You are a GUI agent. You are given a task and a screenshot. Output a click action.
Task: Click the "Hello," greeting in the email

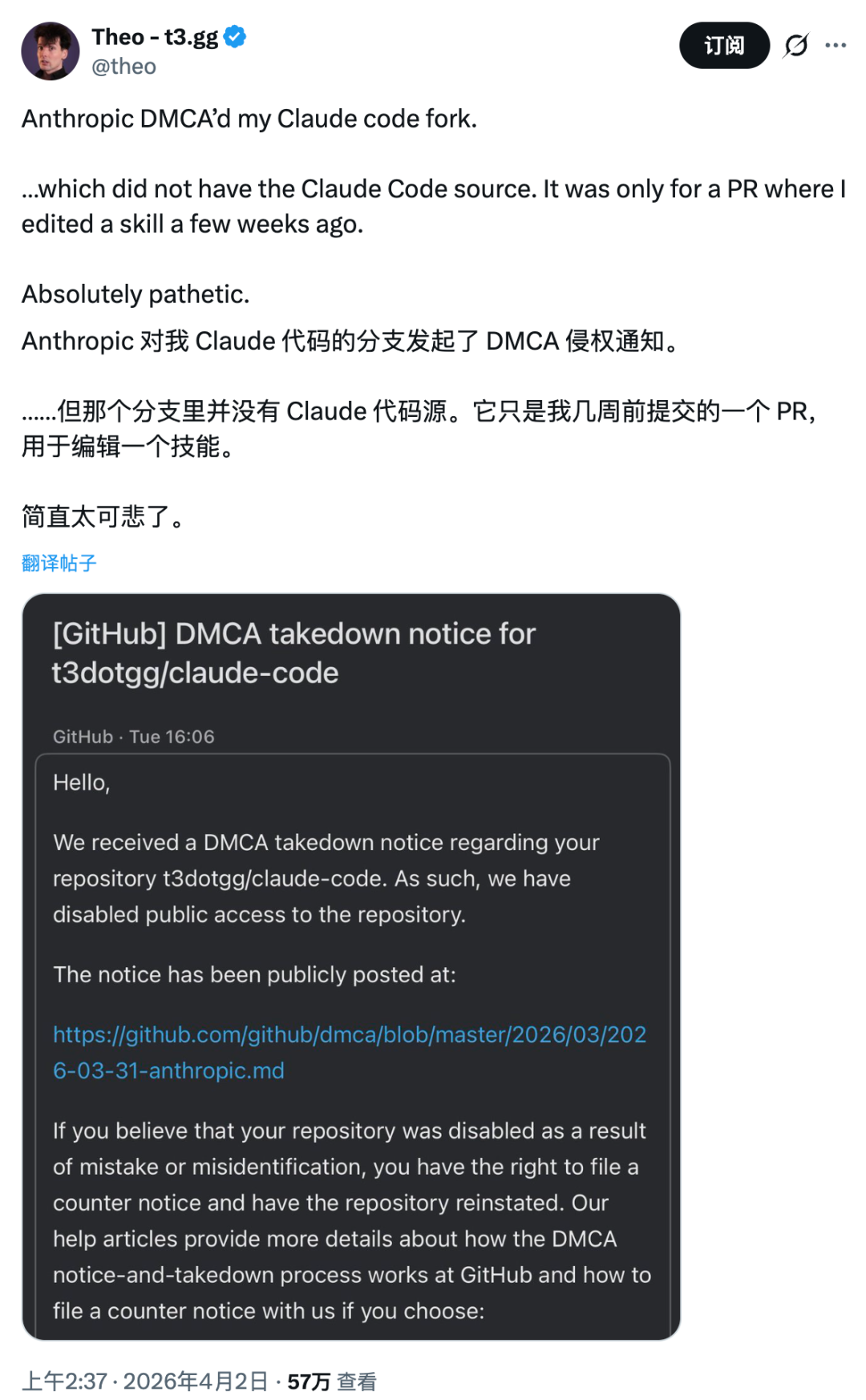[x=81, y=783]
